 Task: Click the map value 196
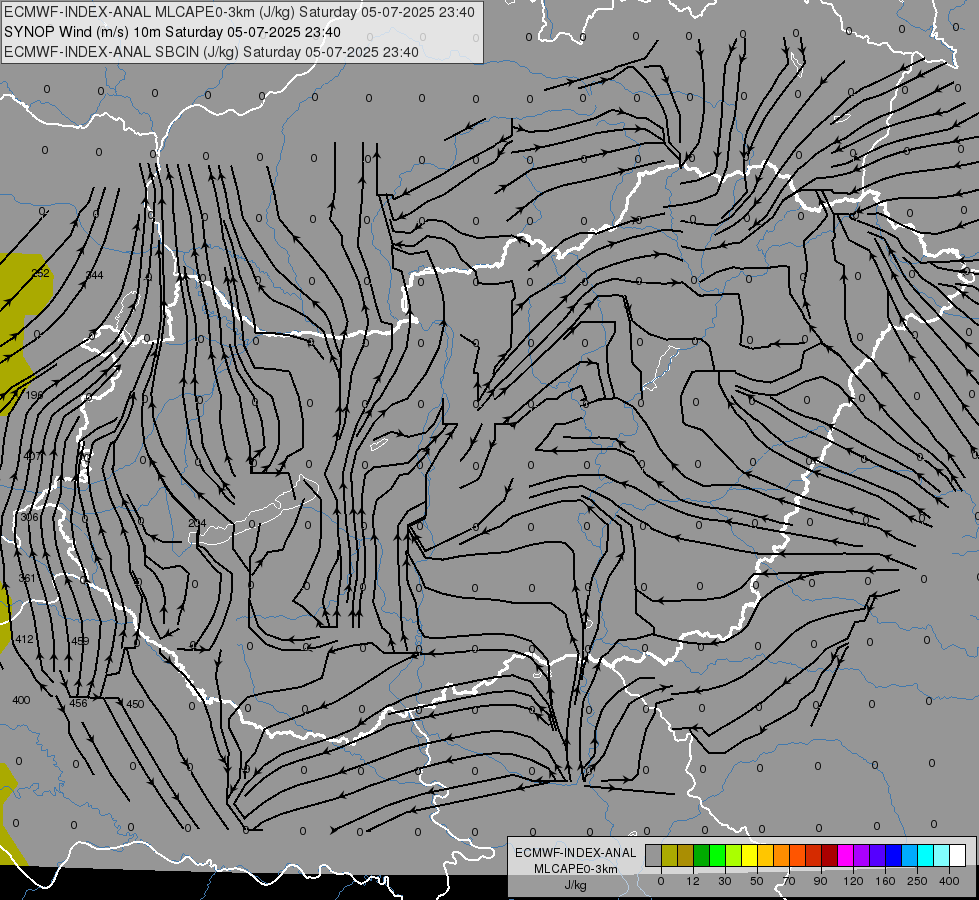pos(34,395)
